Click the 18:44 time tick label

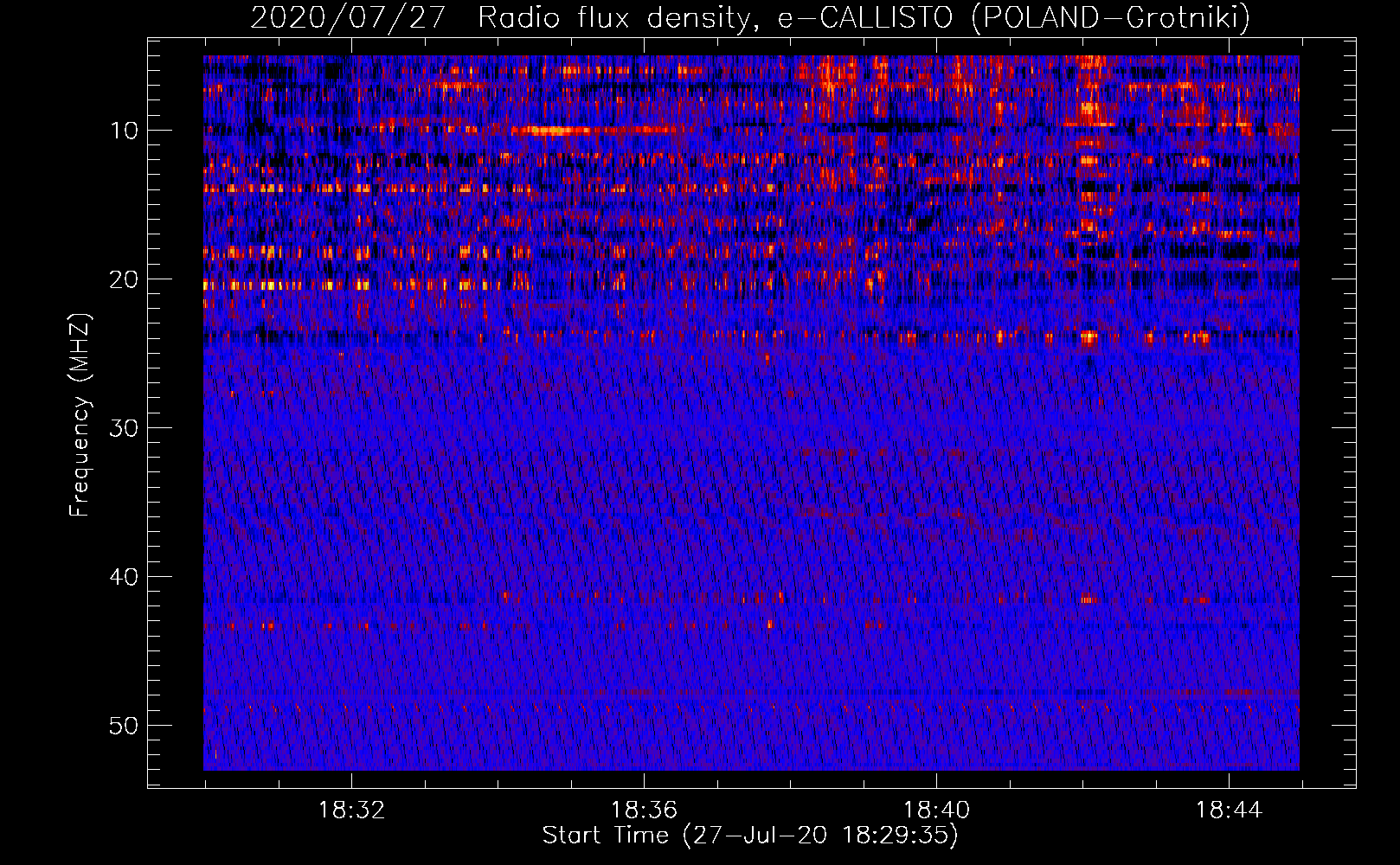(1229, 811)
